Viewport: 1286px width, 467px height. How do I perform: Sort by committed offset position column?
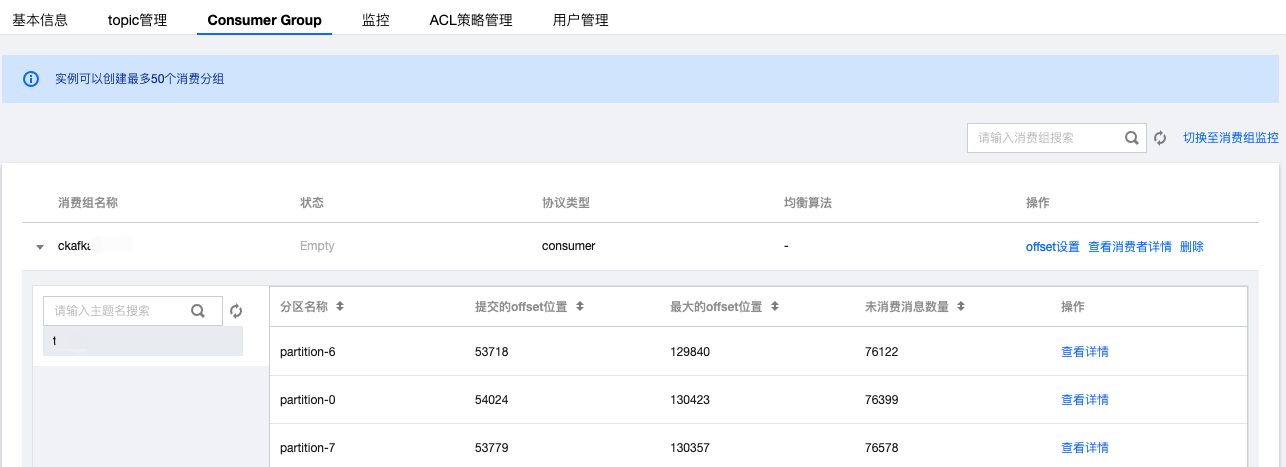(580, 306)
